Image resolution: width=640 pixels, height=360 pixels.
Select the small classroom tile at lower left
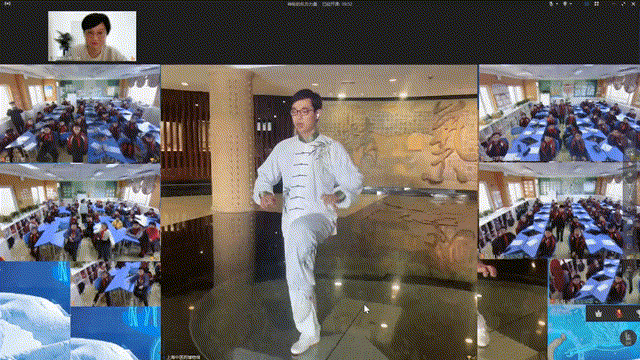[x=116, y=284]
